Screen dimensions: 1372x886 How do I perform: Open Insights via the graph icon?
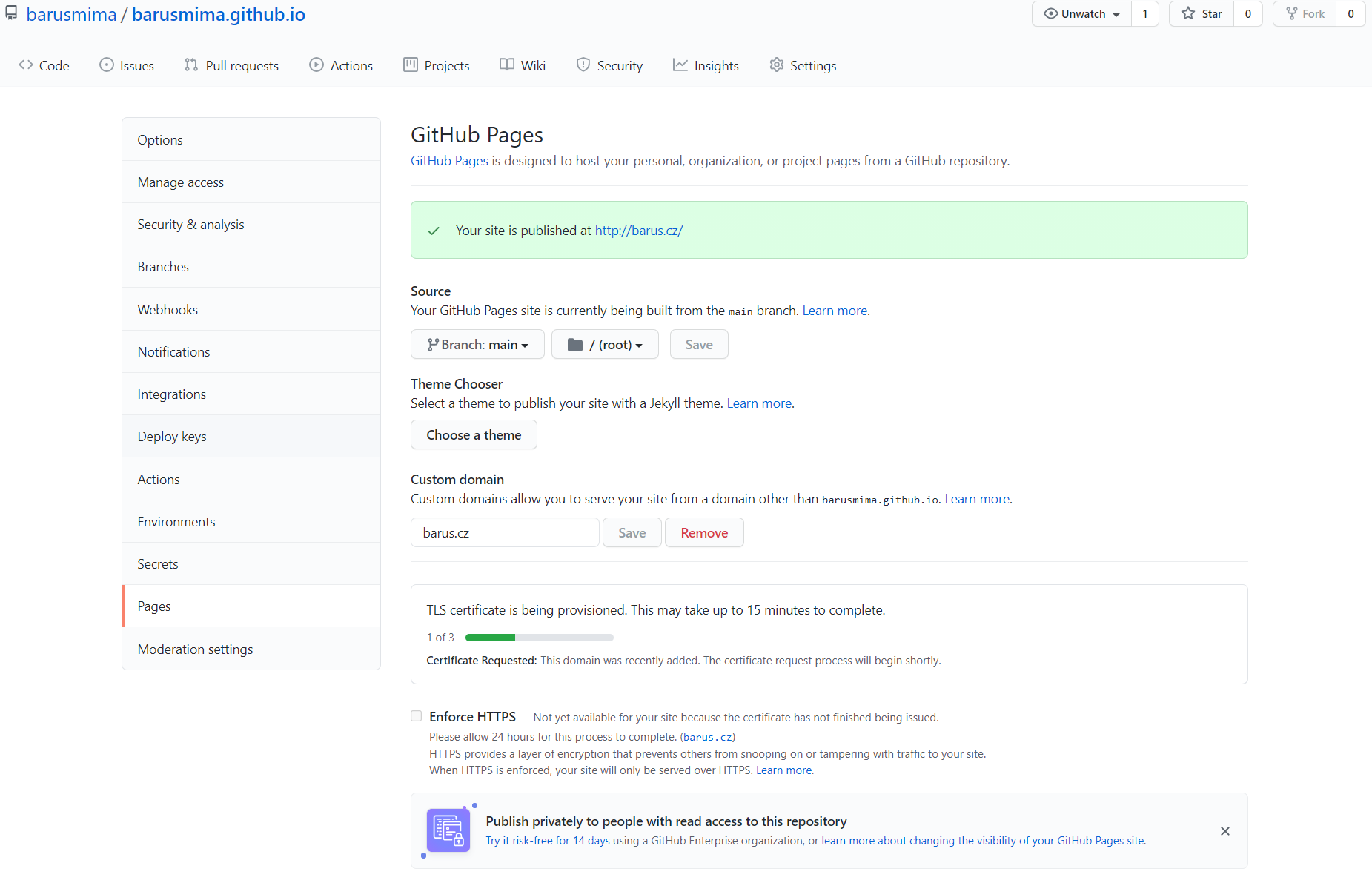pyautogui.click(x=681, y=65)
